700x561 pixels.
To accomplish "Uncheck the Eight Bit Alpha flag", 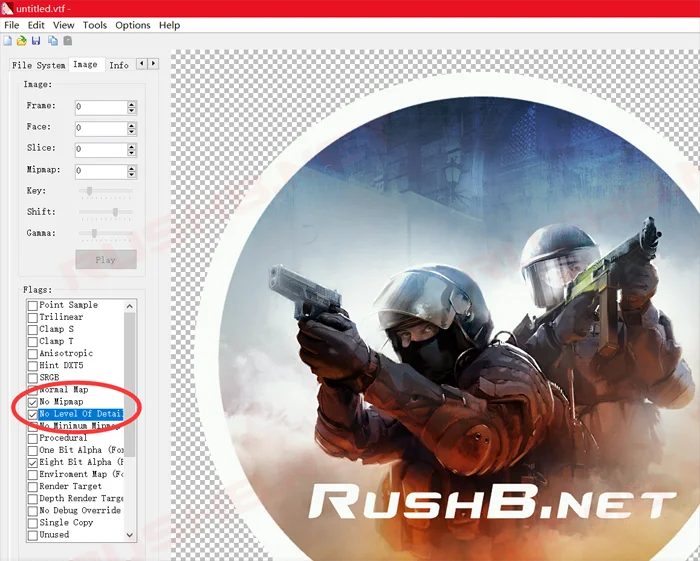I will pyautogui.click(x=33, y=463).
